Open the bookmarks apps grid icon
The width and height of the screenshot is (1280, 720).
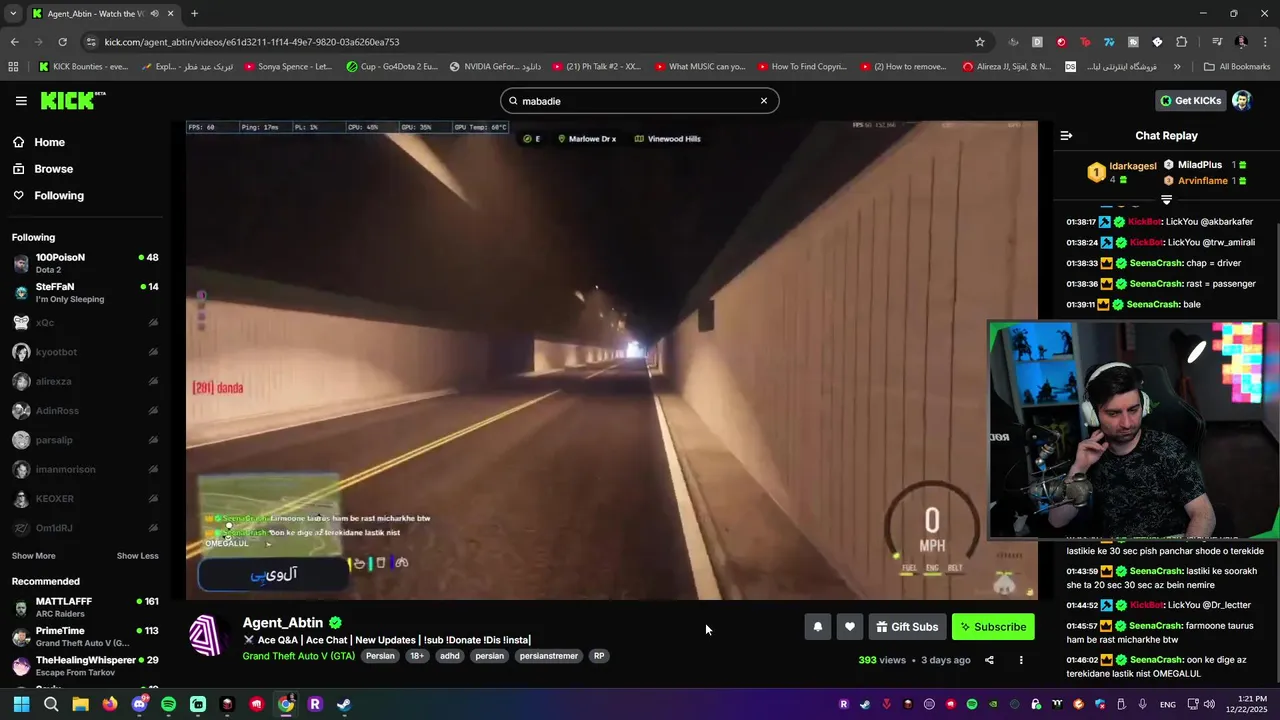point(13,67)
